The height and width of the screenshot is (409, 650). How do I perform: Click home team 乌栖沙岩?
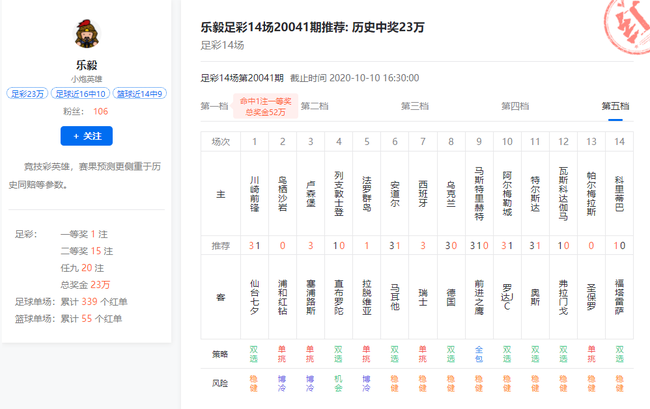tap(282, 194)
